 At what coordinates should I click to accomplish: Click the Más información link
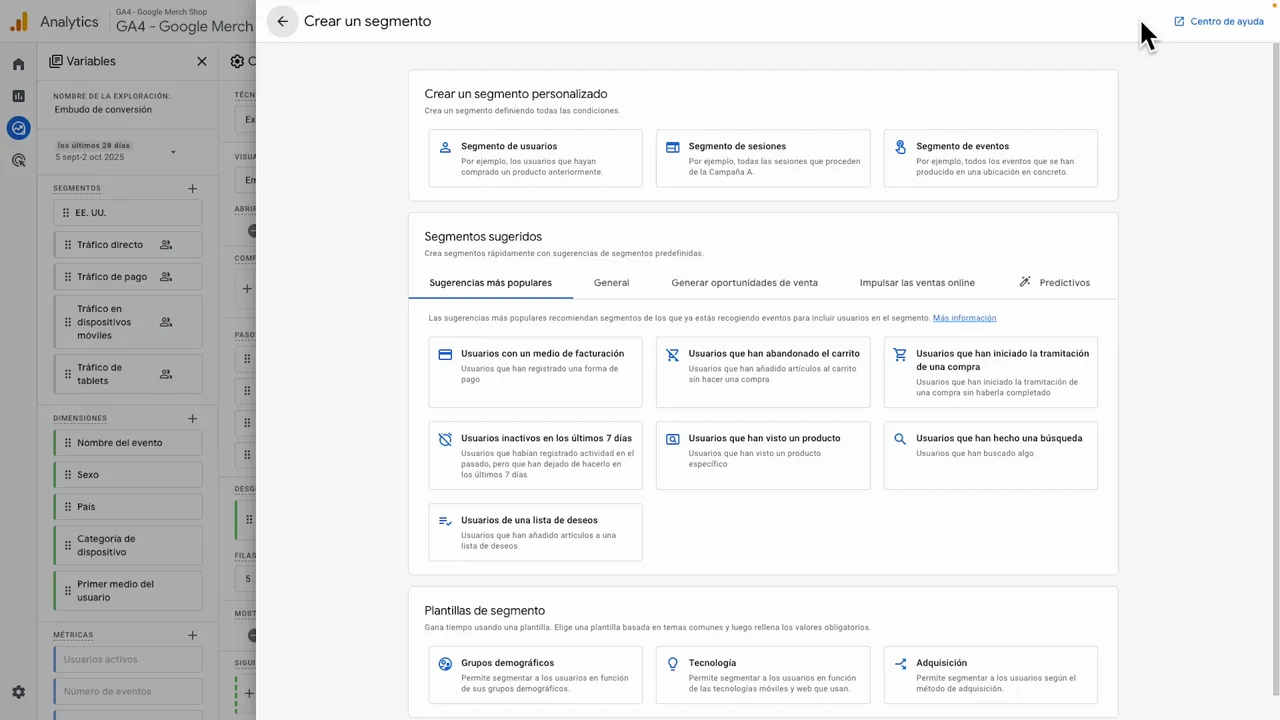tap(964, 318)
